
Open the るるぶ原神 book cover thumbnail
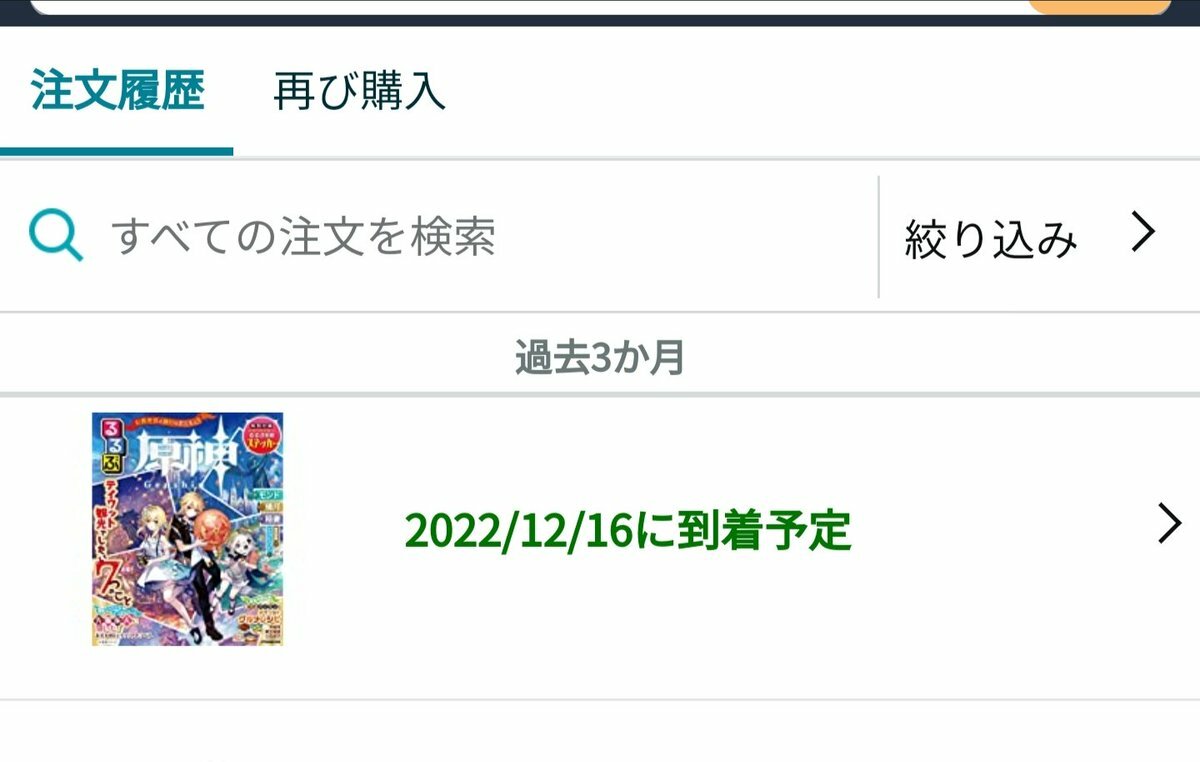188,529
